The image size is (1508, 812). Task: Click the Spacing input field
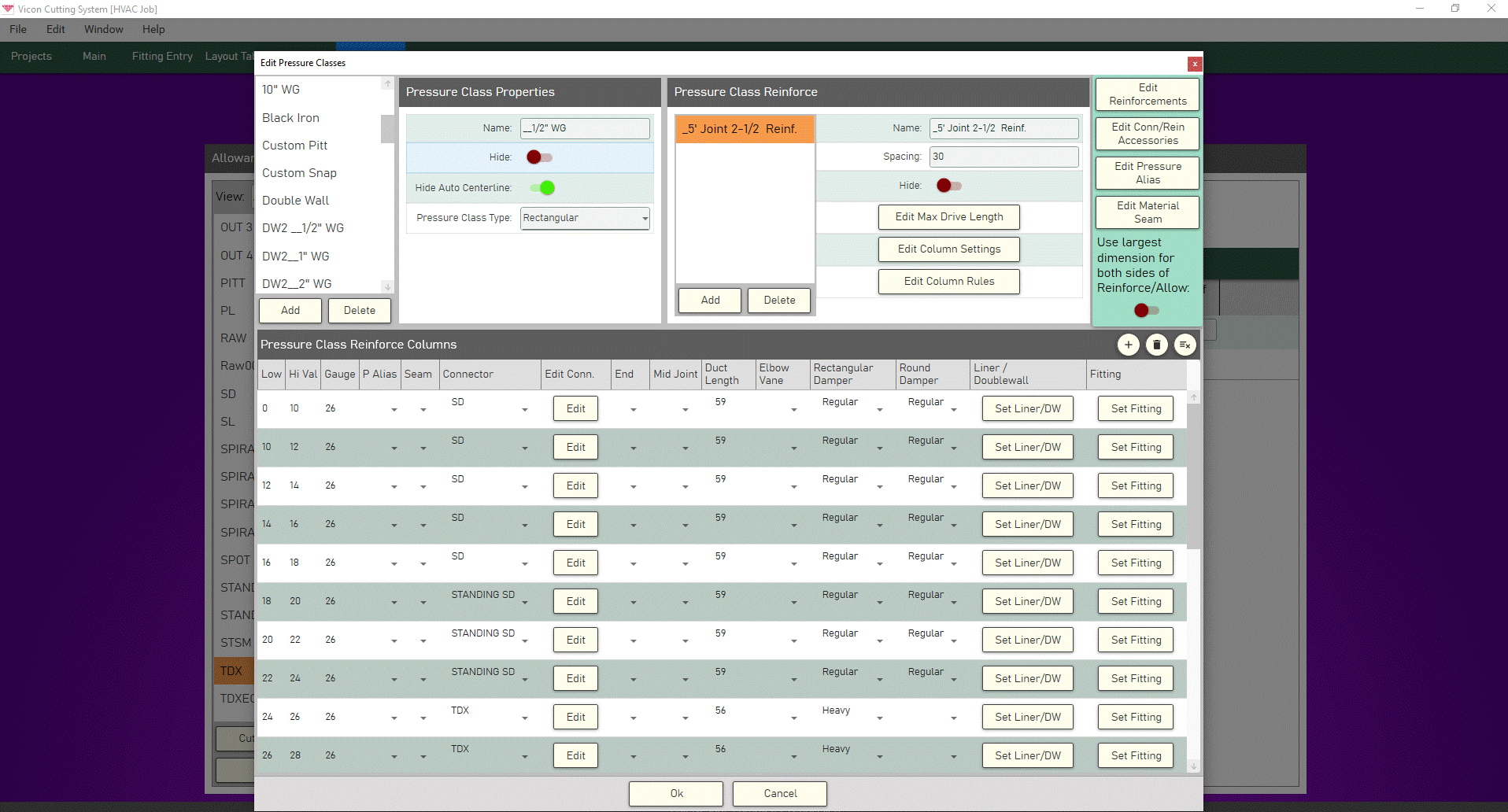point(1003,157)
